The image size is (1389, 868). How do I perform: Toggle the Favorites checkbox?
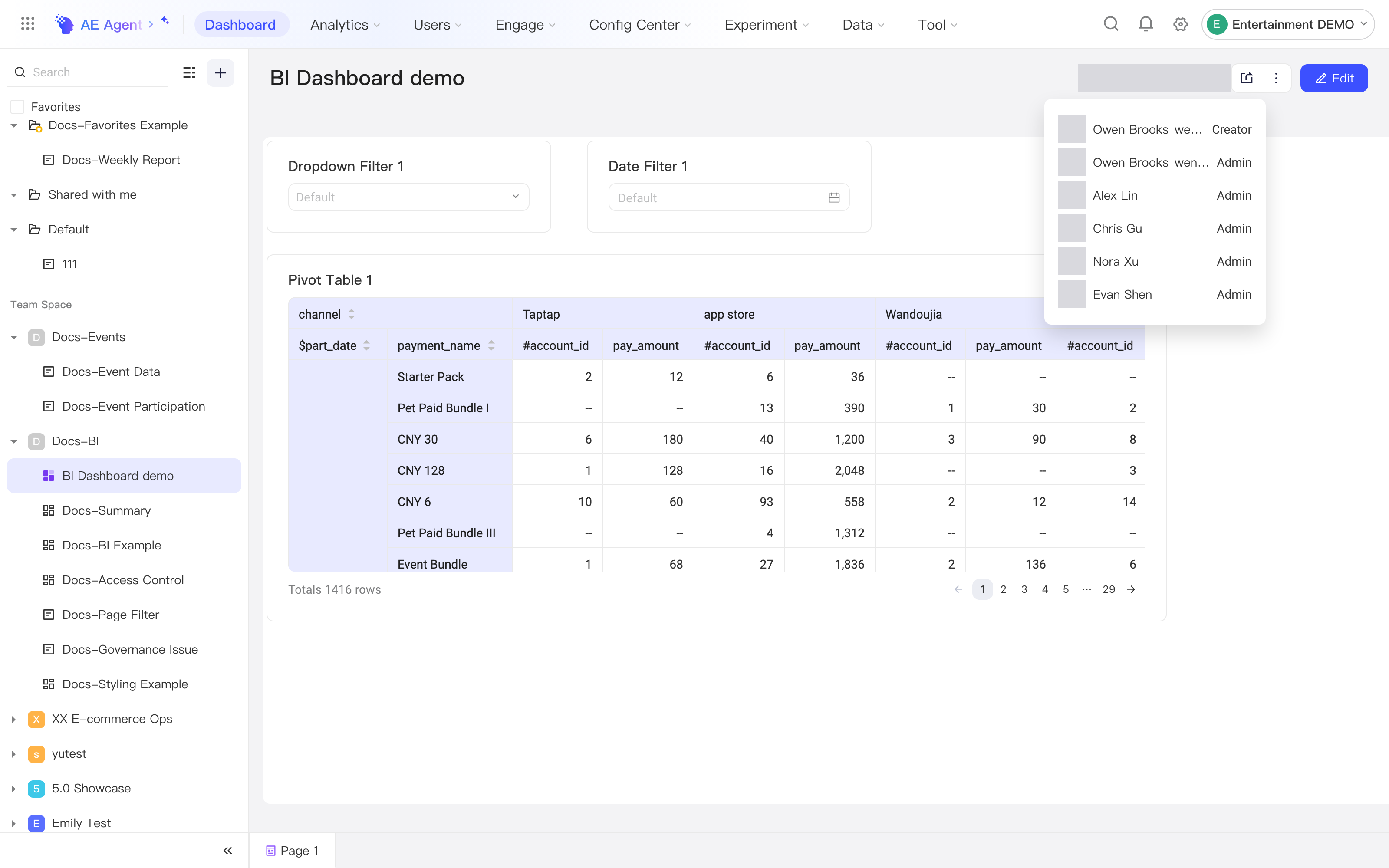[18, 107]
